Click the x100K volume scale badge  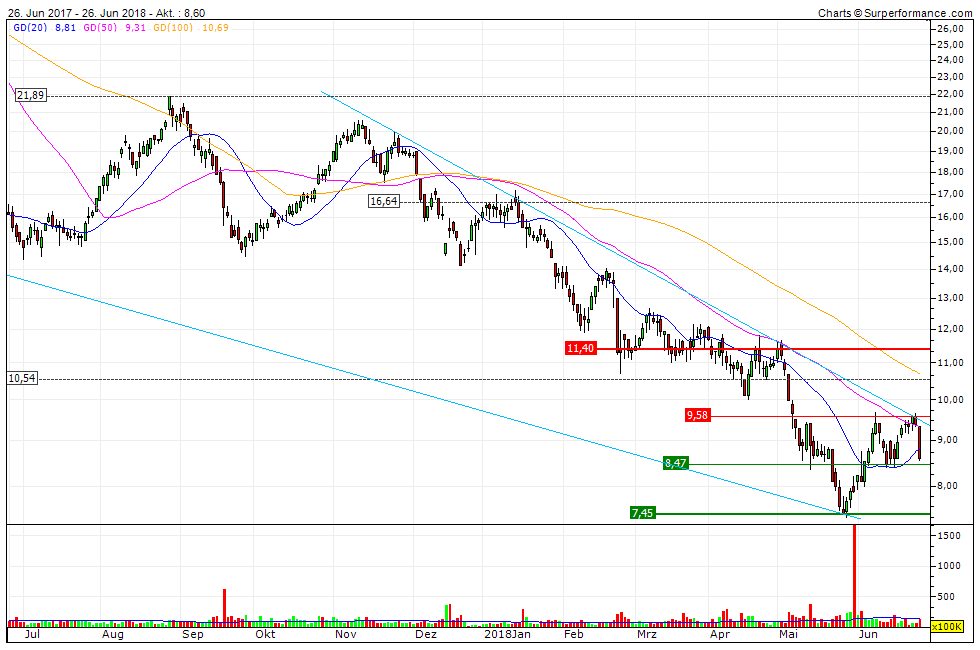(x=947, y=626)
